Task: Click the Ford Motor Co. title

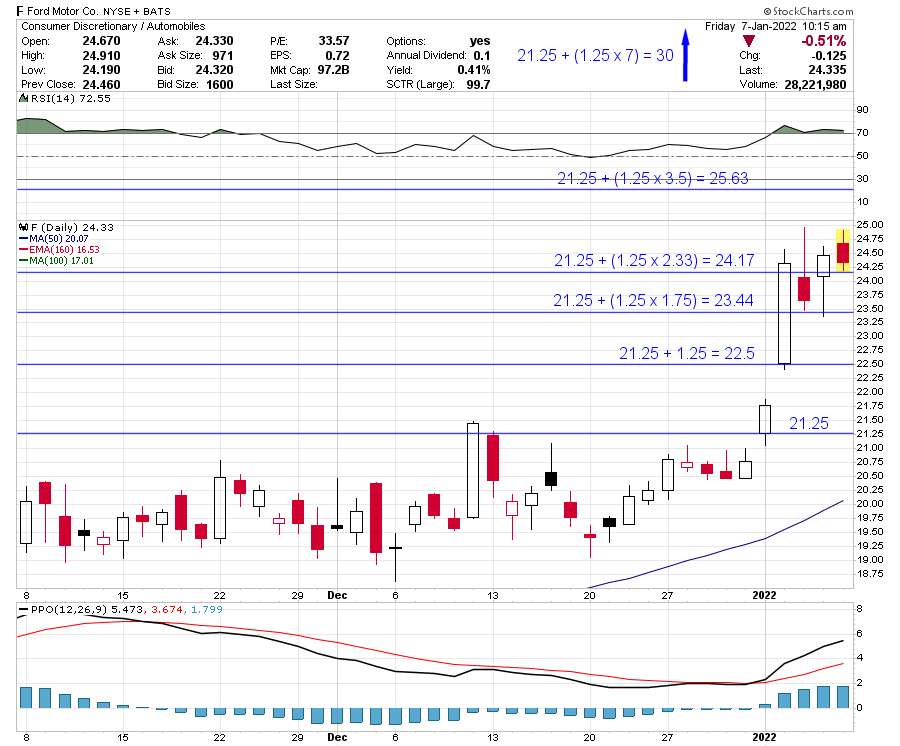Action: pos(63,11)
